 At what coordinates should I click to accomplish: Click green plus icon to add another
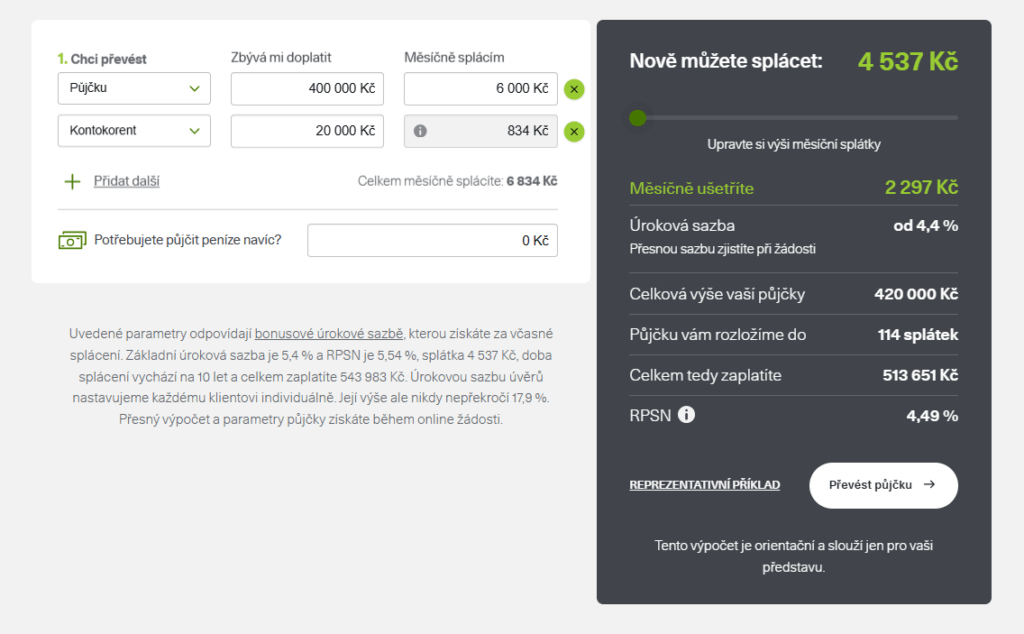72,182
